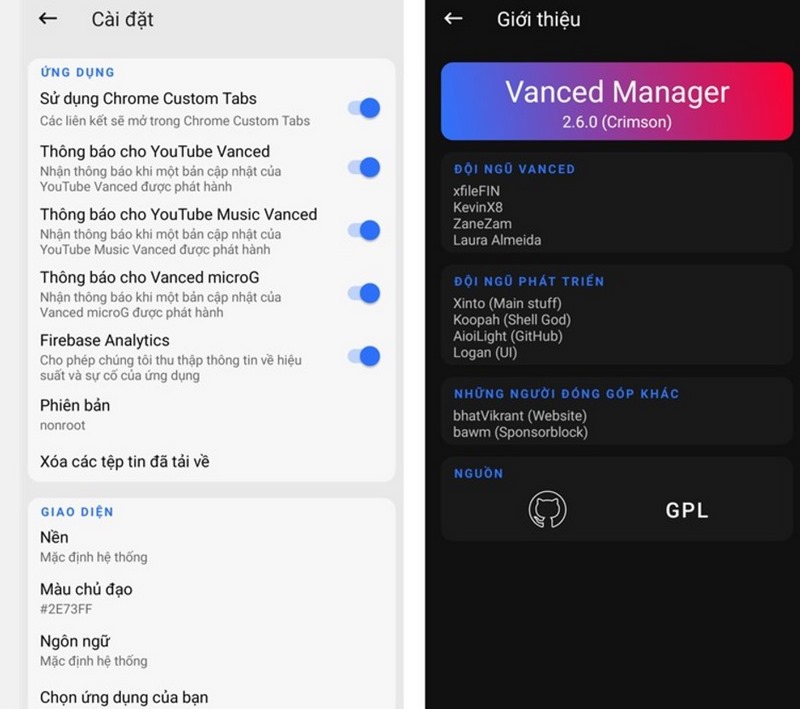The image size is (800, 709).
Task: Tap the Cài đặt screen title
Action: tap(122, 19)
